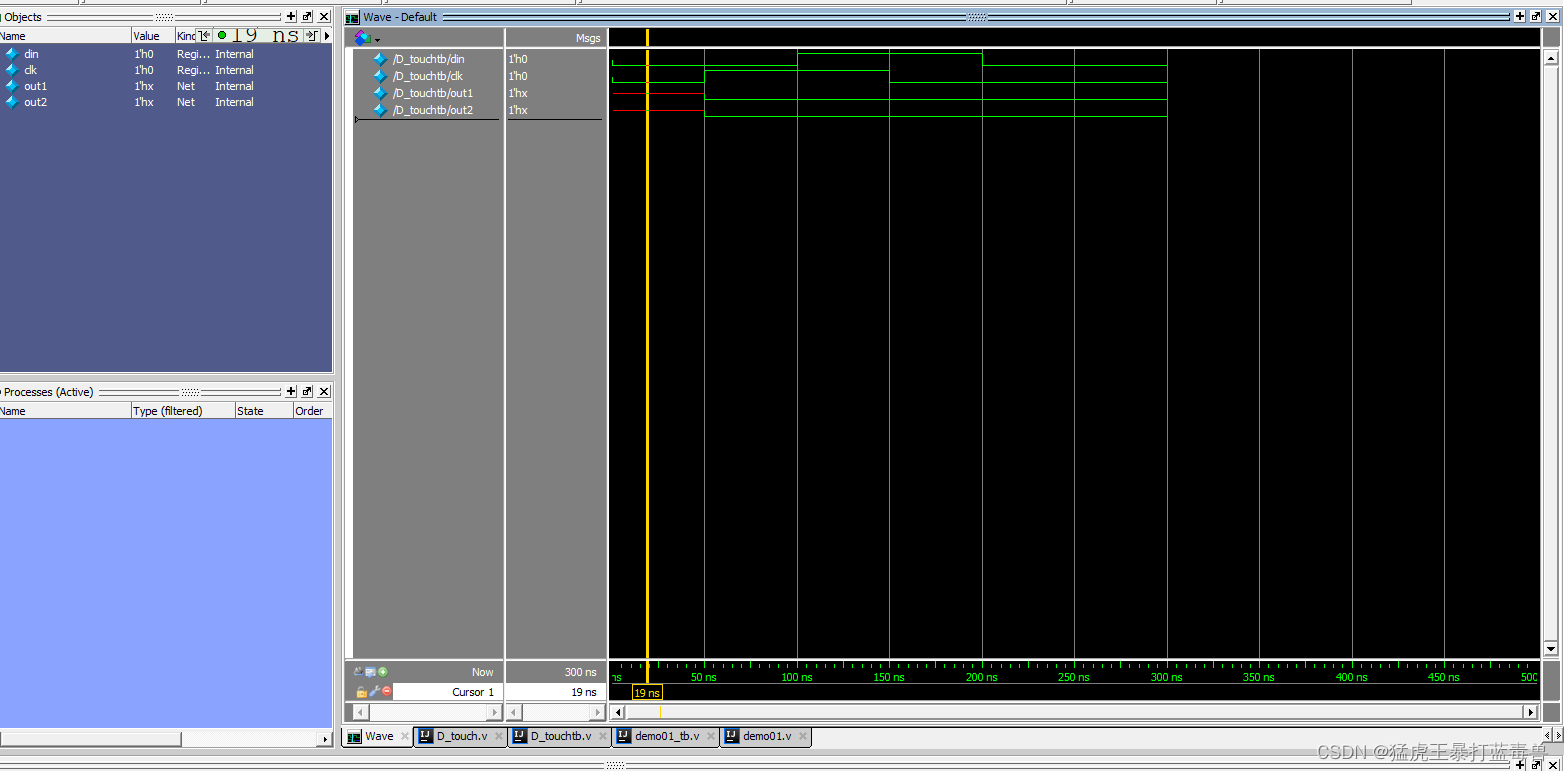Close the D_touch.v tab
This screenshot has height=771, width=1564.
(499, 737)
